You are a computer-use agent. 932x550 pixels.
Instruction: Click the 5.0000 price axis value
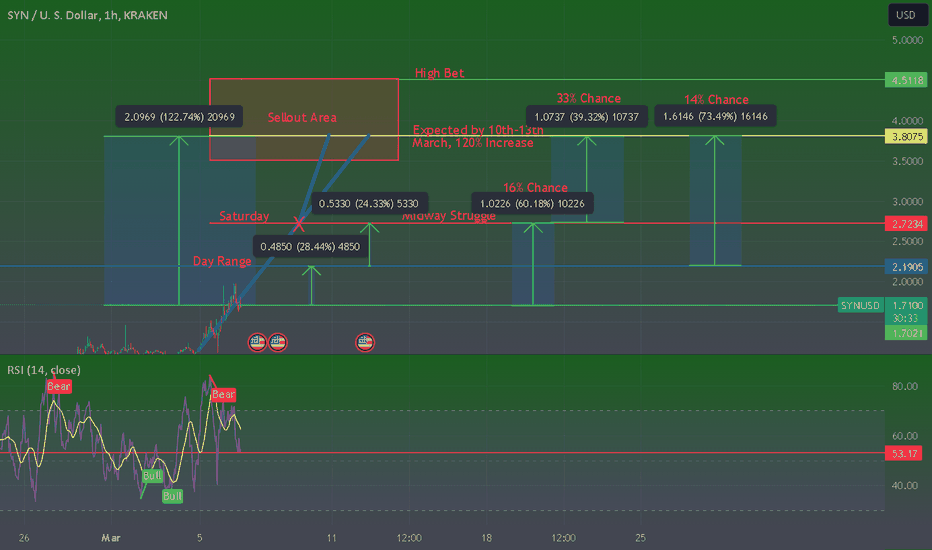pos(907,40)
